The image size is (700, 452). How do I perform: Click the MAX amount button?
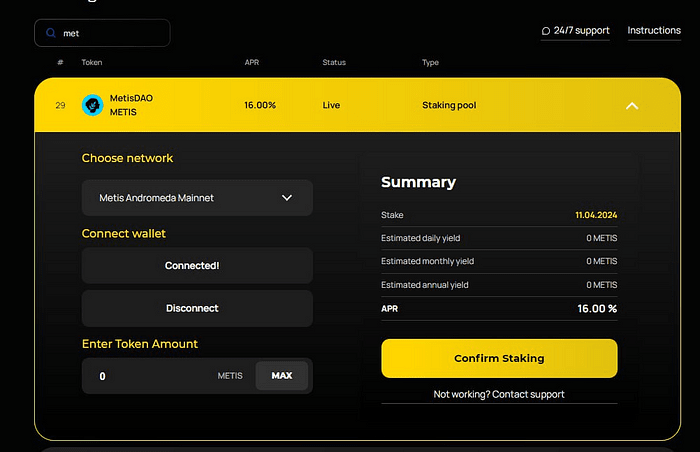tap(282, 376)
